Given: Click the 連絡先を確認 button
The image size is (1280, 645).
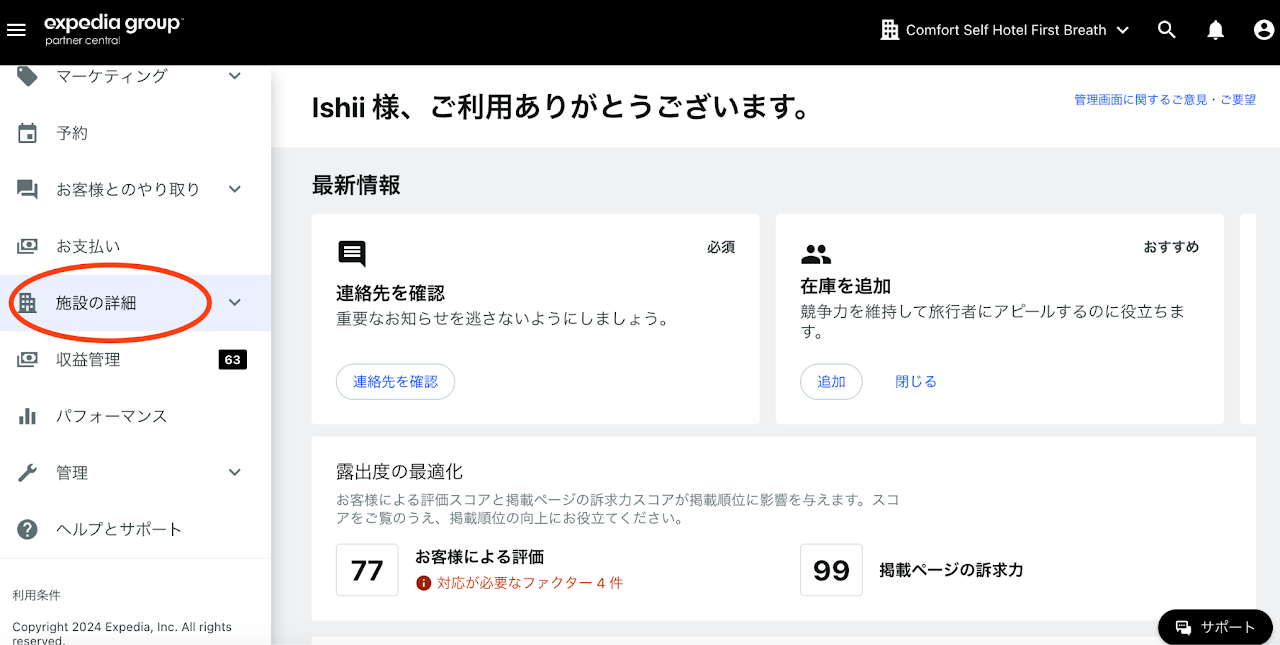Looking at the screenshot, I should [395, 382].
